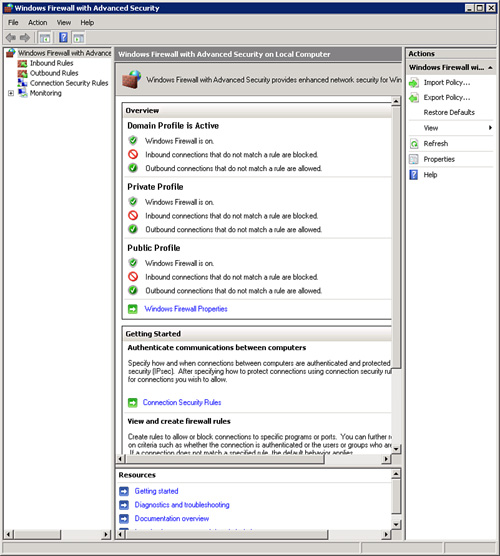Open the Action menu
This screenshot has height=556, width=500.
pos(38,23)
